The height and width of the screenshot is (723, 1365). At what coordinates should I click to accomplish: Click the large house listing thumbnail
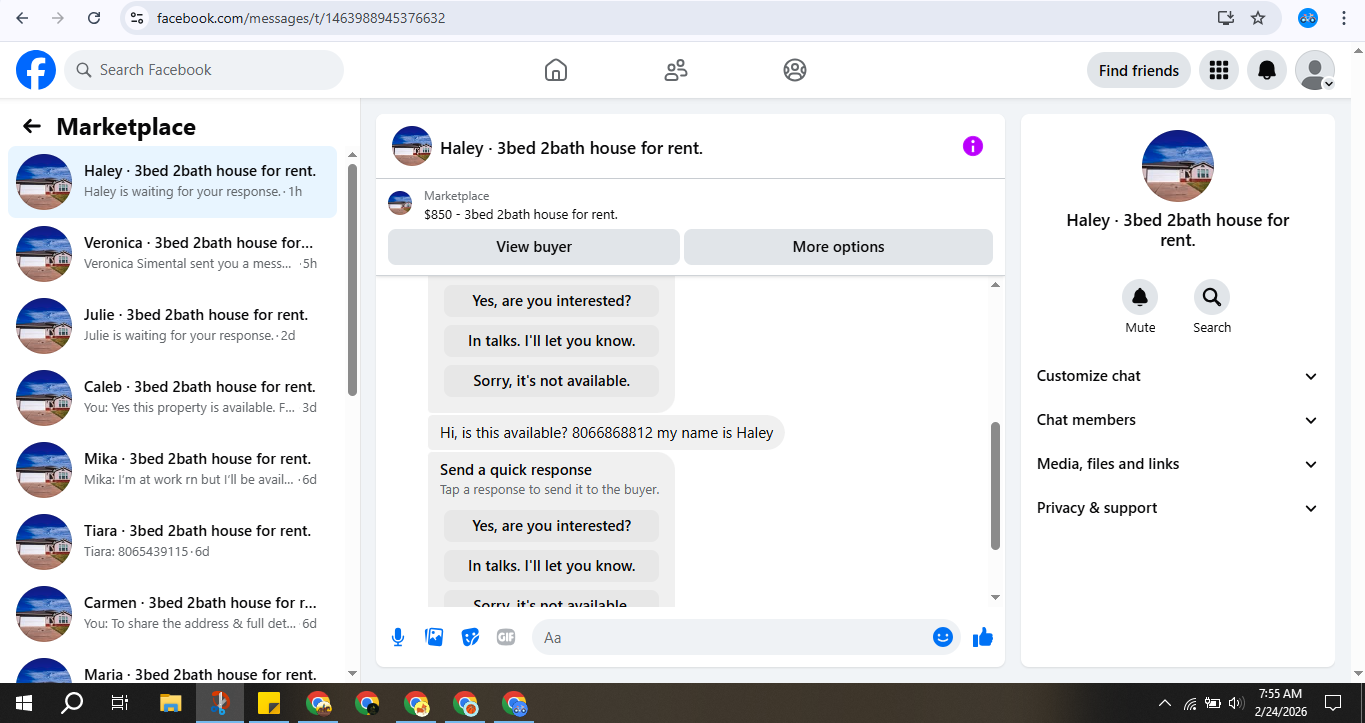click(1178, 166)
